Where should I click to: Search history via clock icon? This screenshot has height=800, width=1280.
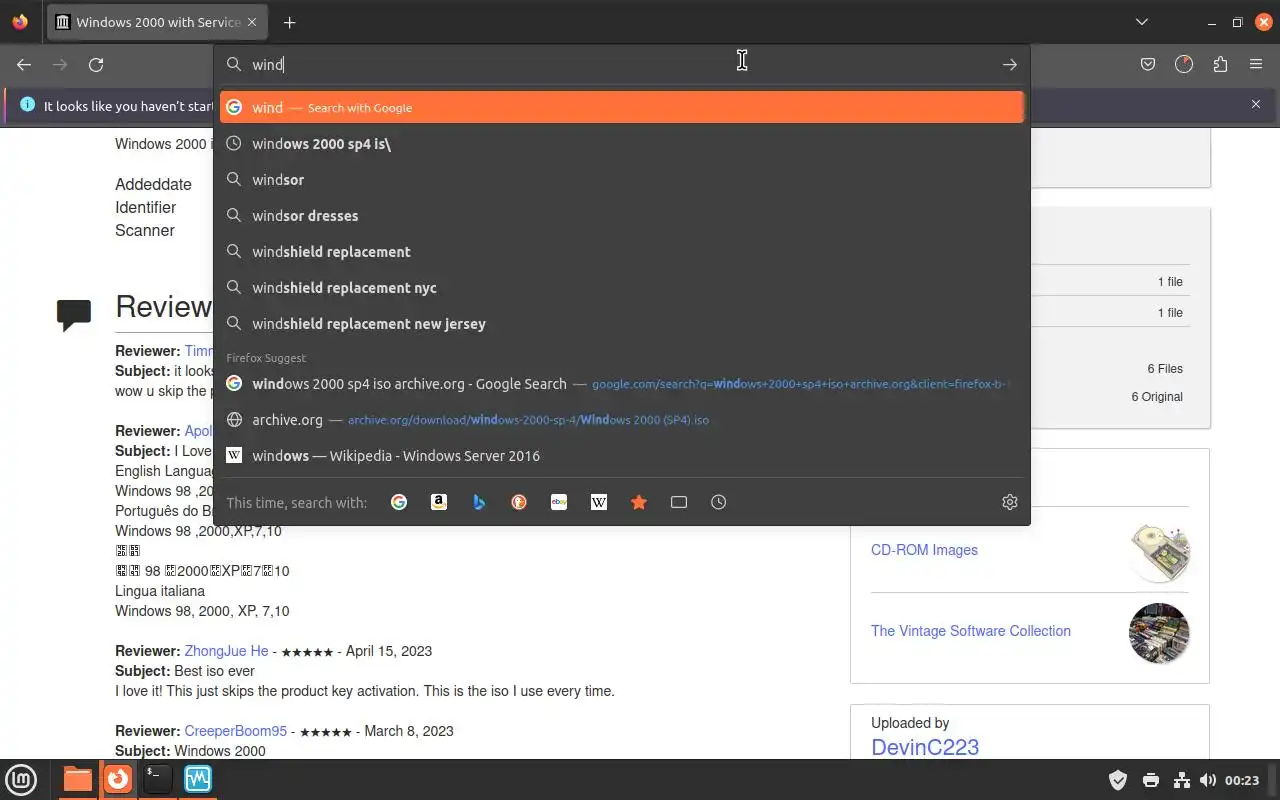719,502
